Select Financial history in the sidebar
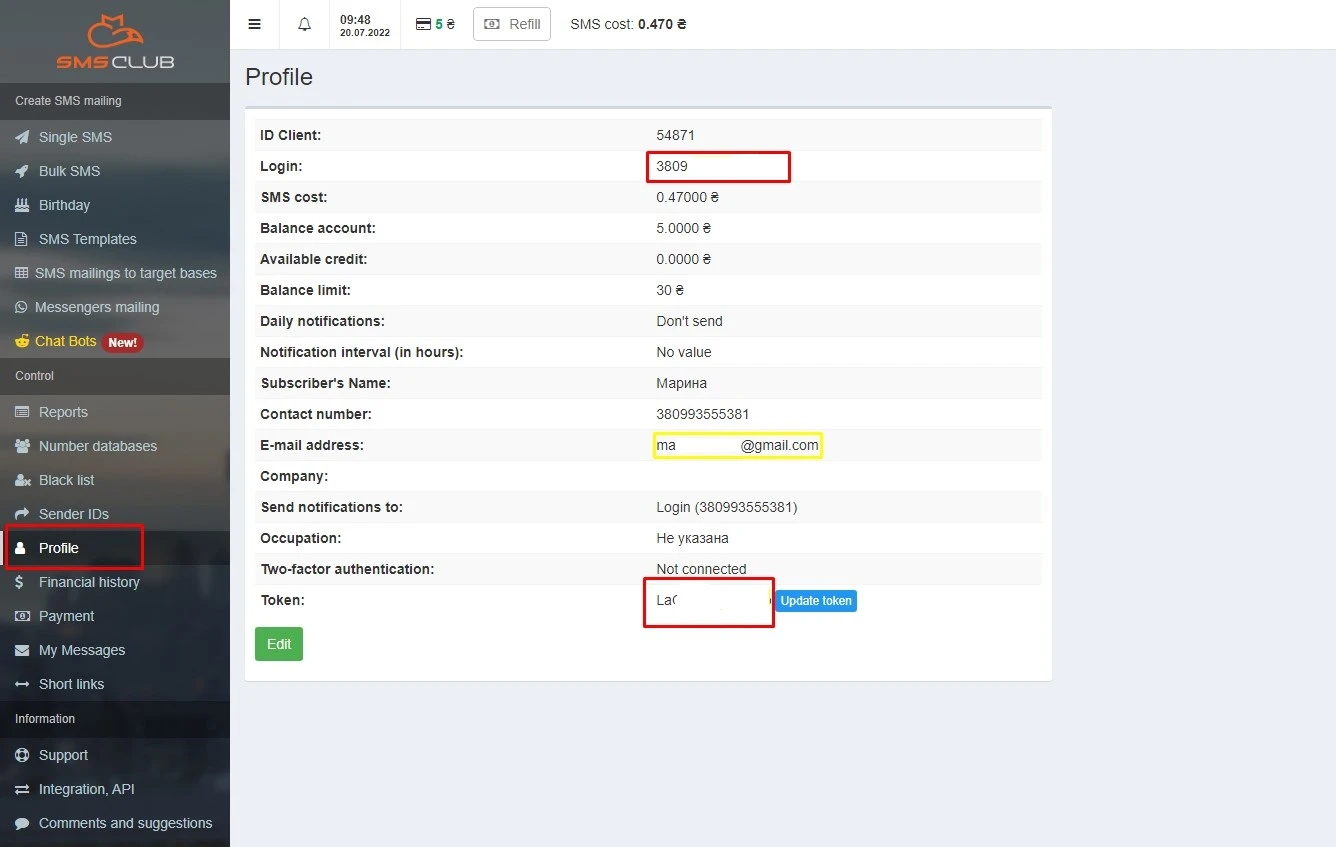Viewport: 1336px width, 847px height. (89, 582)
